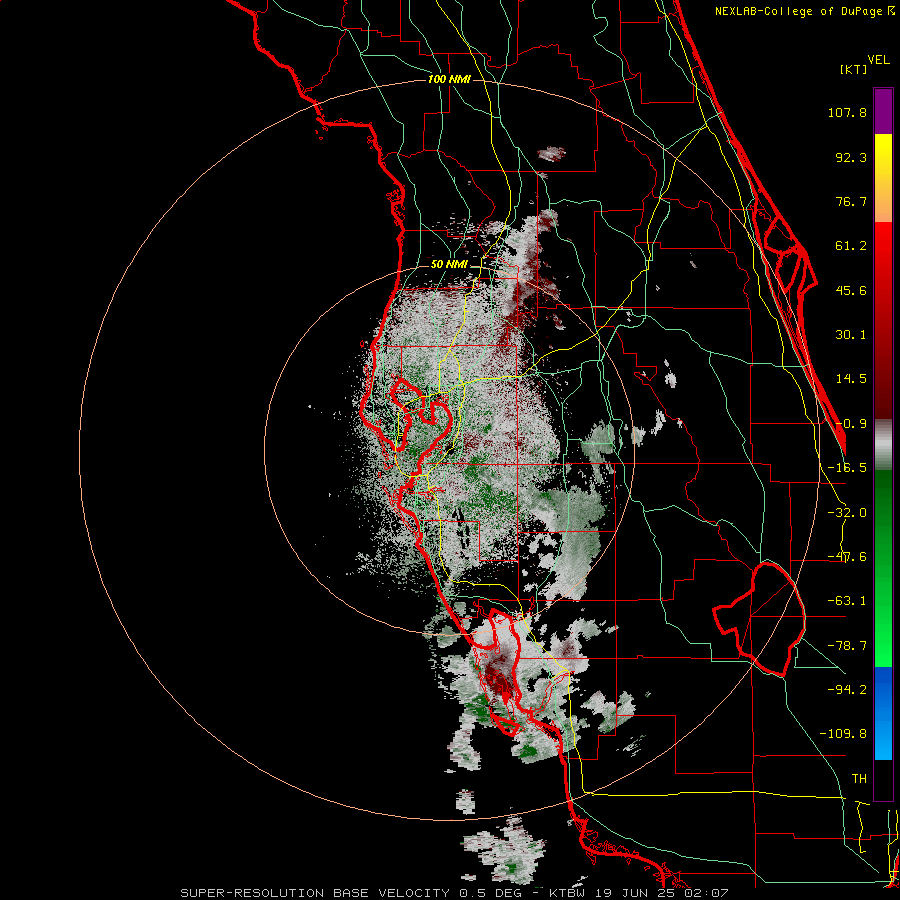Select the -63.1 scale label
The image size is (900, 900).
[847, 601]
